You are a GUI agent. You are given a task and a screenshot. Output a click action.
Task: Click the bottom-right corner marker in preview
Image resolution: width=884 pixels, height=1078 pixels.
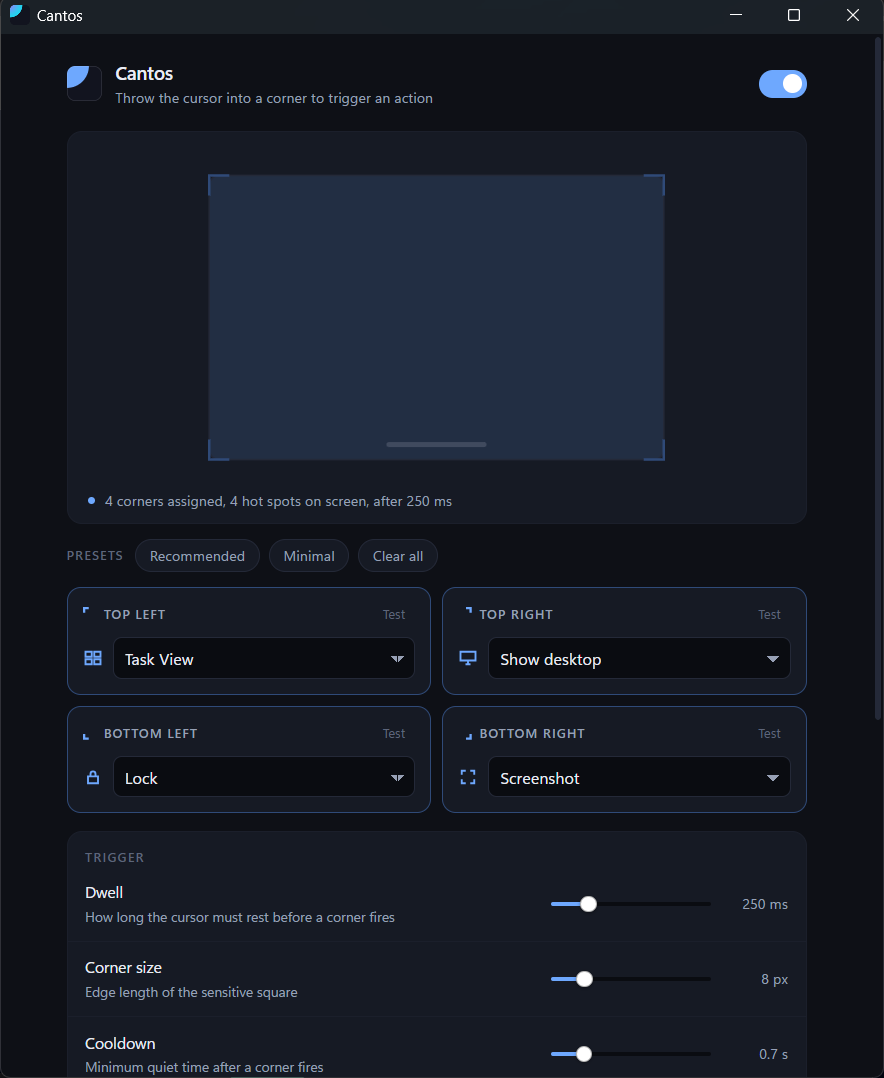click(x=654, y=450)
